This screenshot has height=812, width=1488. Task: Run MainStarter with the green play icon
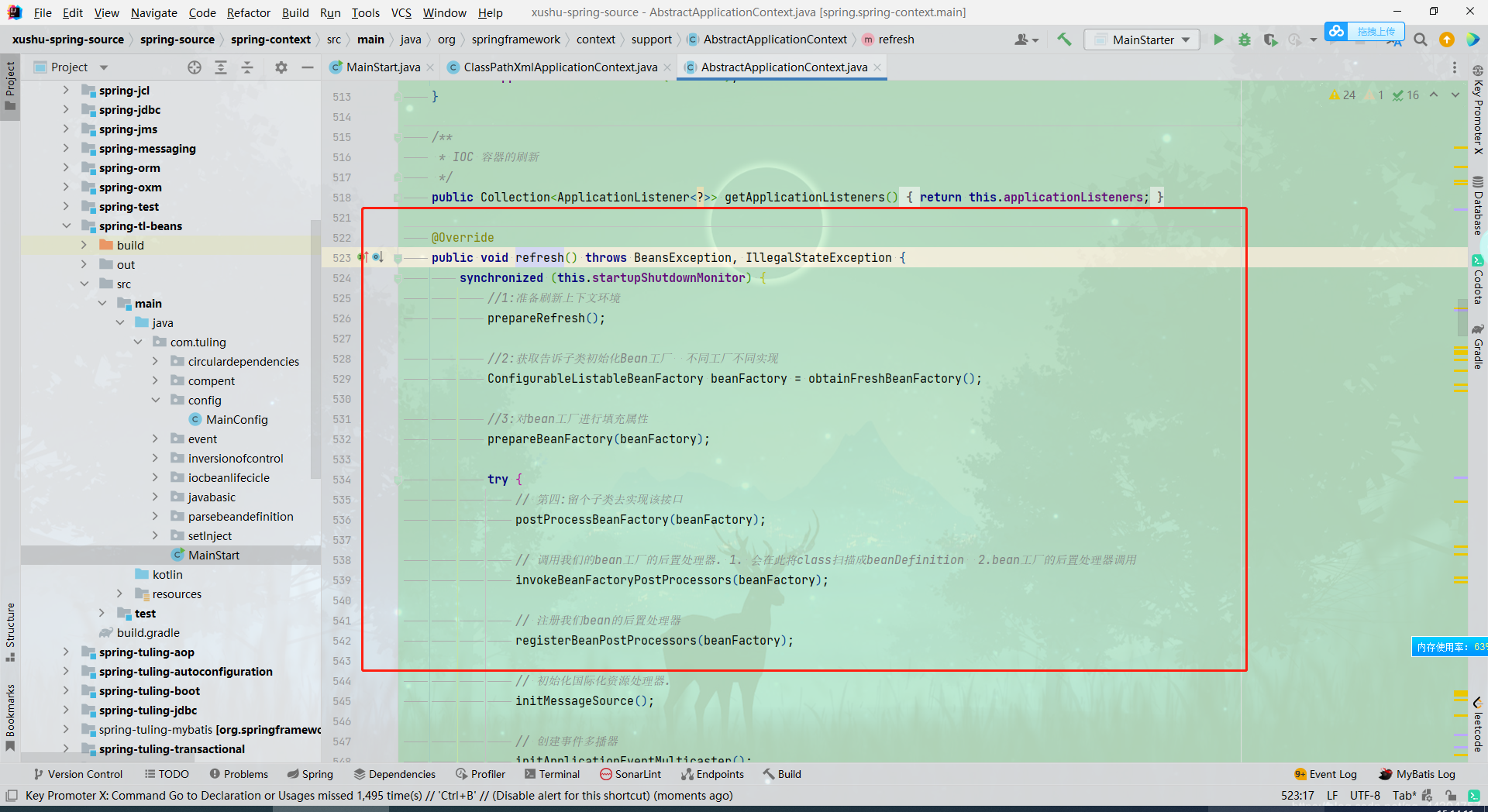[1218, 40]
